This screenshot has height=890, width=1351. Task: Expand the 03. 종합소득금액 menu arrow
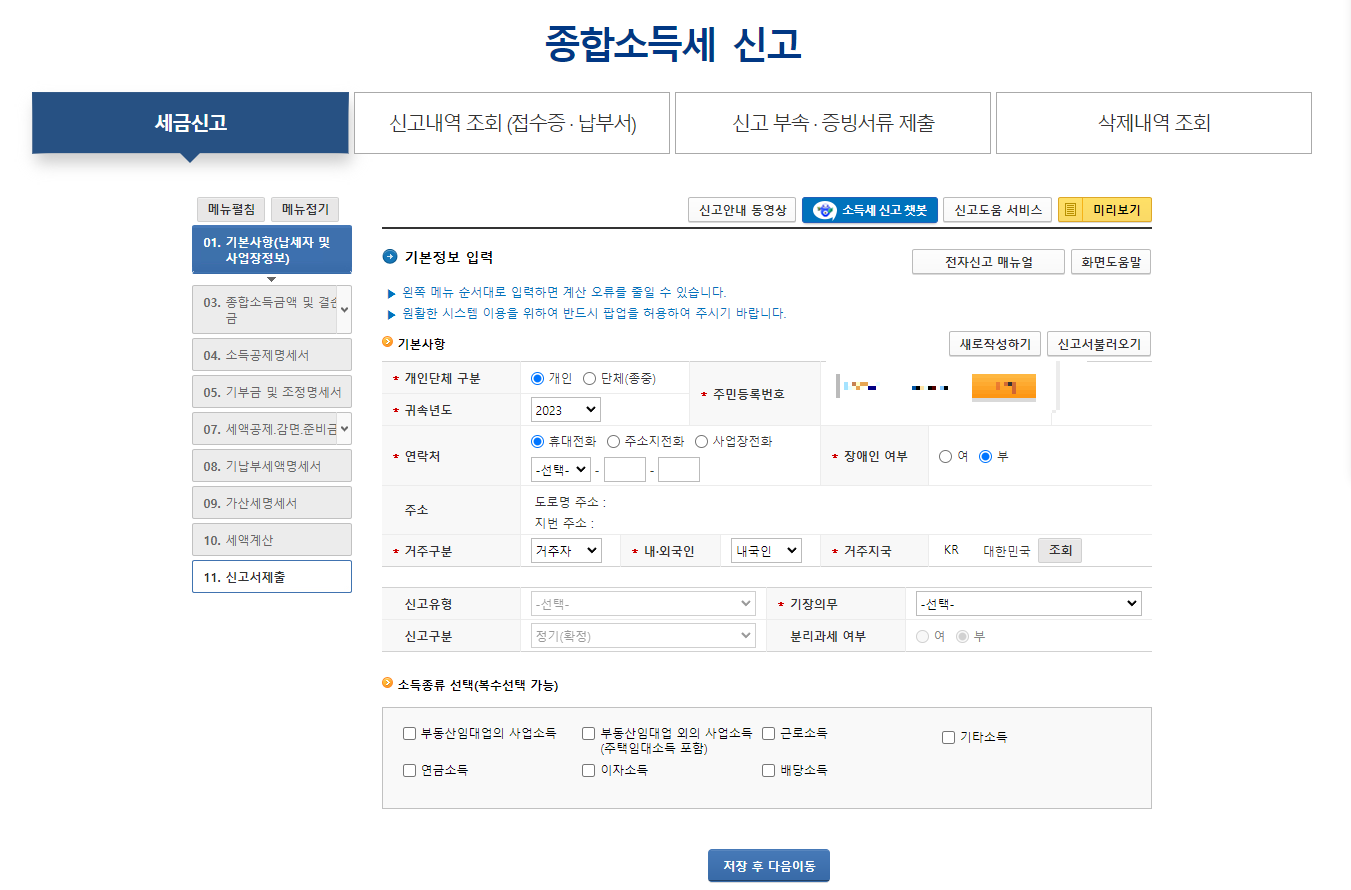[344, 309]
